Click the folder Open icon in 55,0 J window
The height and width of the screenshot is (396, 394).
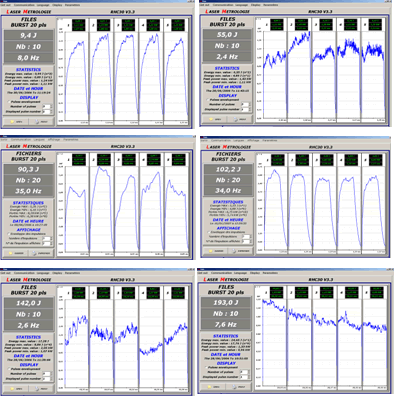(210, 119)
